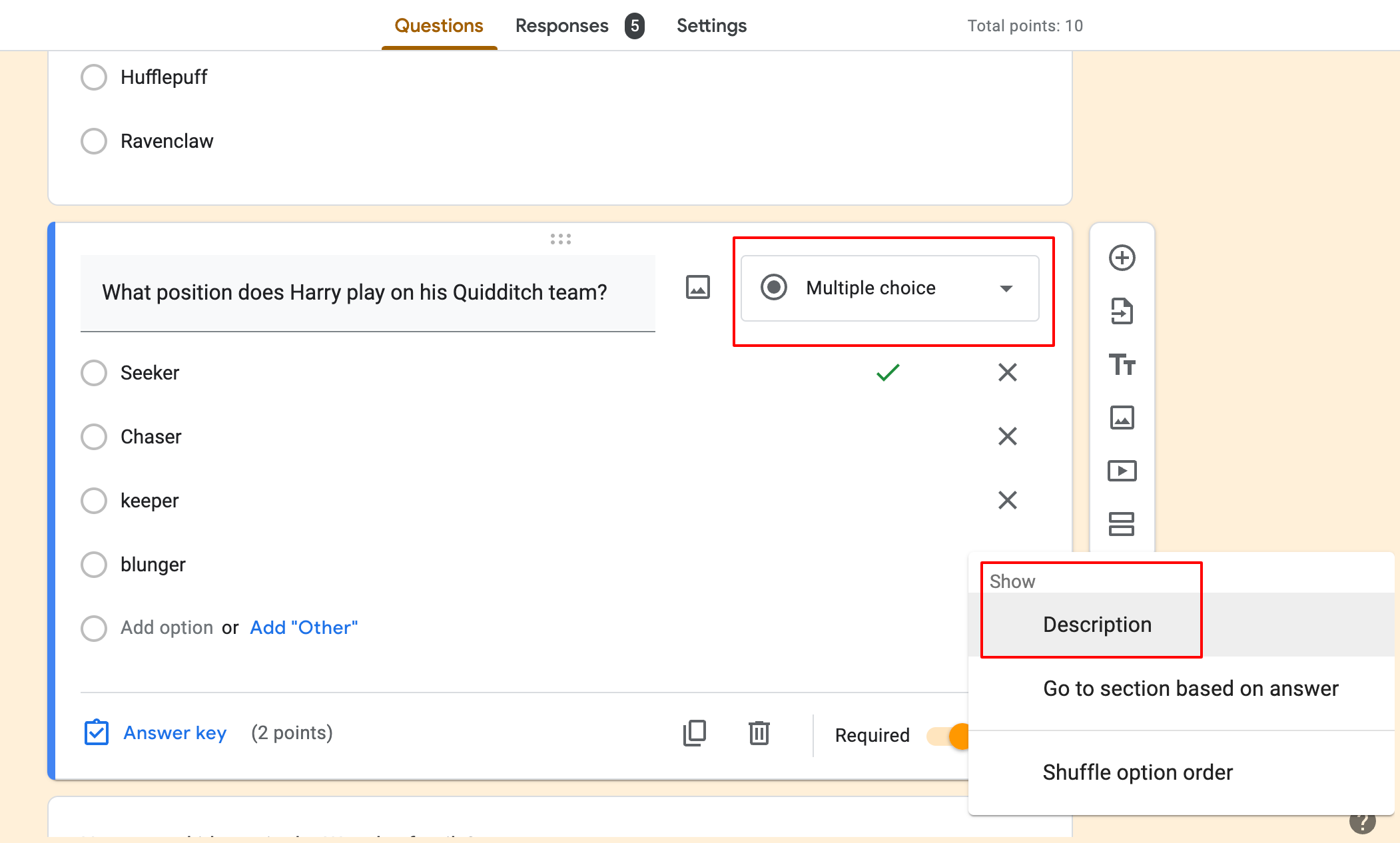
Task: Add title and description via Tt icon
Action: (1122, 364)
